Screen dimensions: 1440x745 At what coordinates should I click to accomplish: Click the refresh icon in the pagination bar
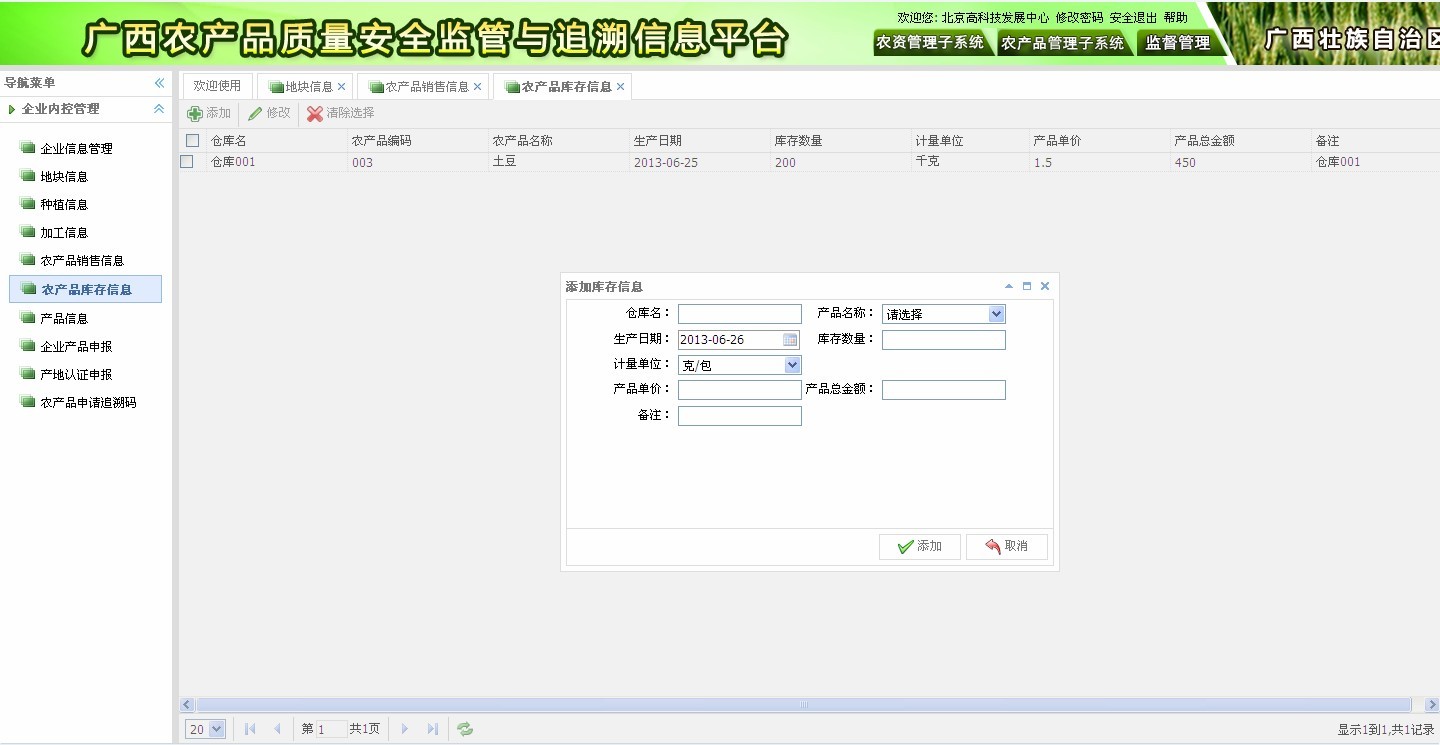(465, 729)
